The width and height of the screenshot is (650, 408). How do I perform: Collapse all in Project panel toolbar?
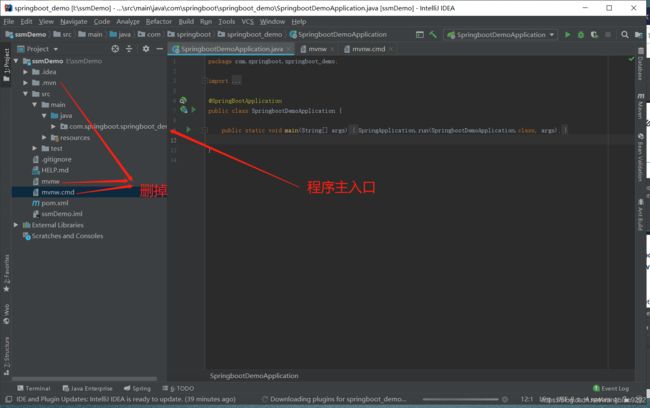(129, 49)
